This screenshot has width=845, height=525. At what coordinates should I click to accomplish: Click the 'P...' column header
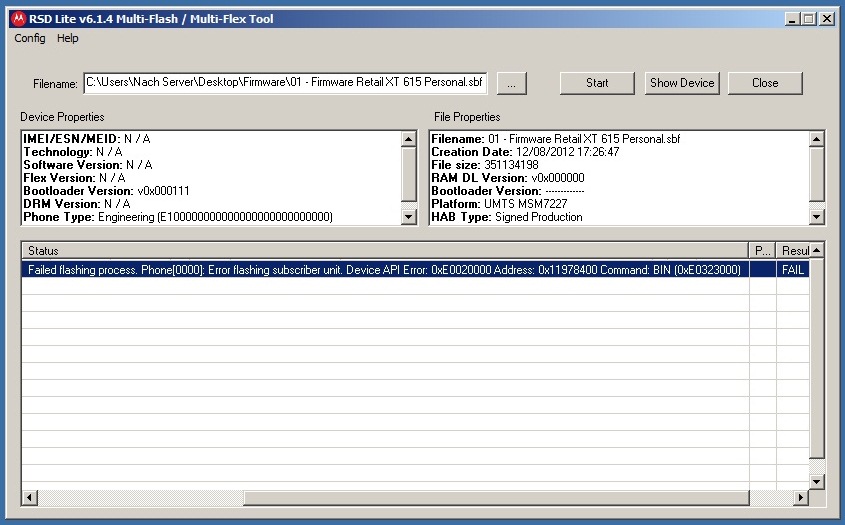(763, 251)
